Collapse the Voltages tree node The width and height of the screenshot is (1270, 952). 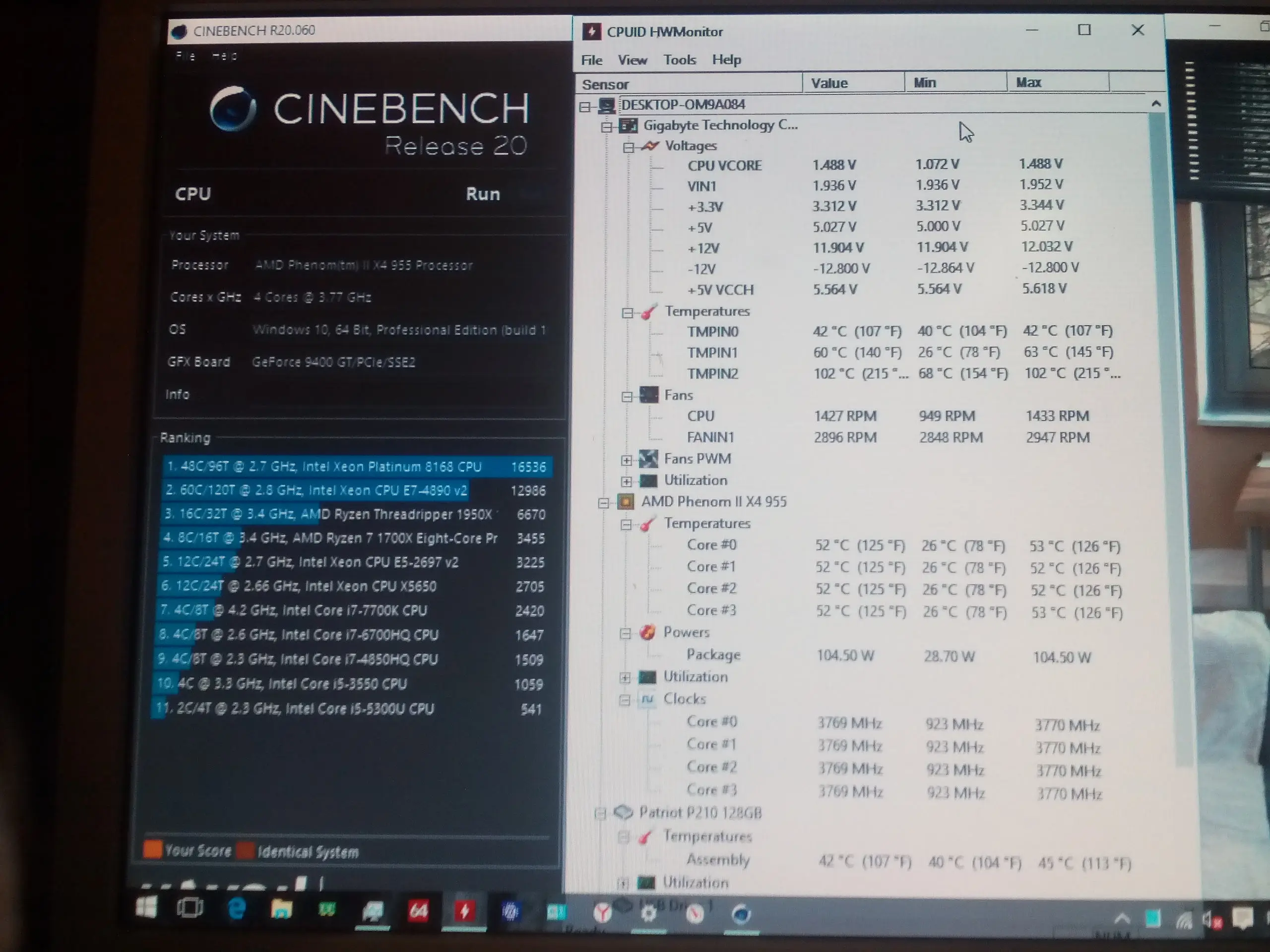point(628,147)
